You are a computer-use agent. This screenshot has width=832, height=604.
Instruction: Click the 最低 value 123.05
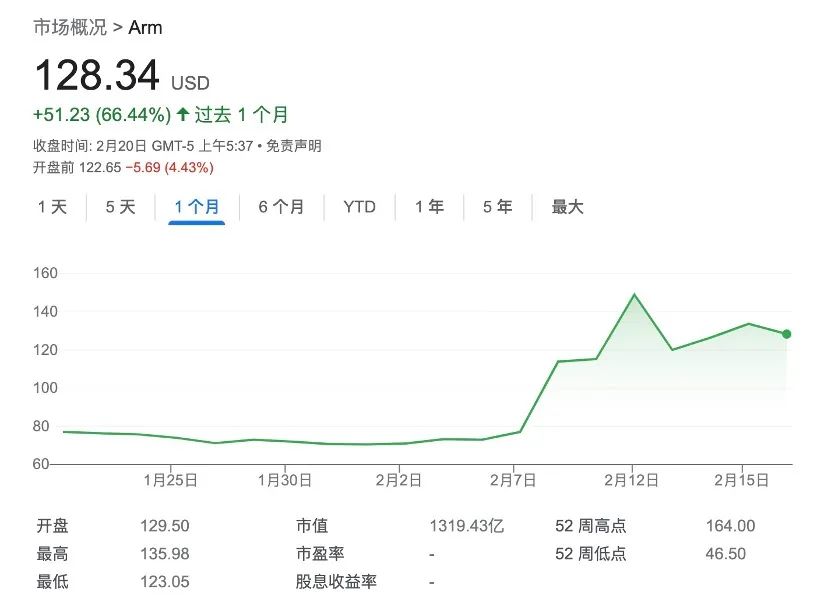164,582
